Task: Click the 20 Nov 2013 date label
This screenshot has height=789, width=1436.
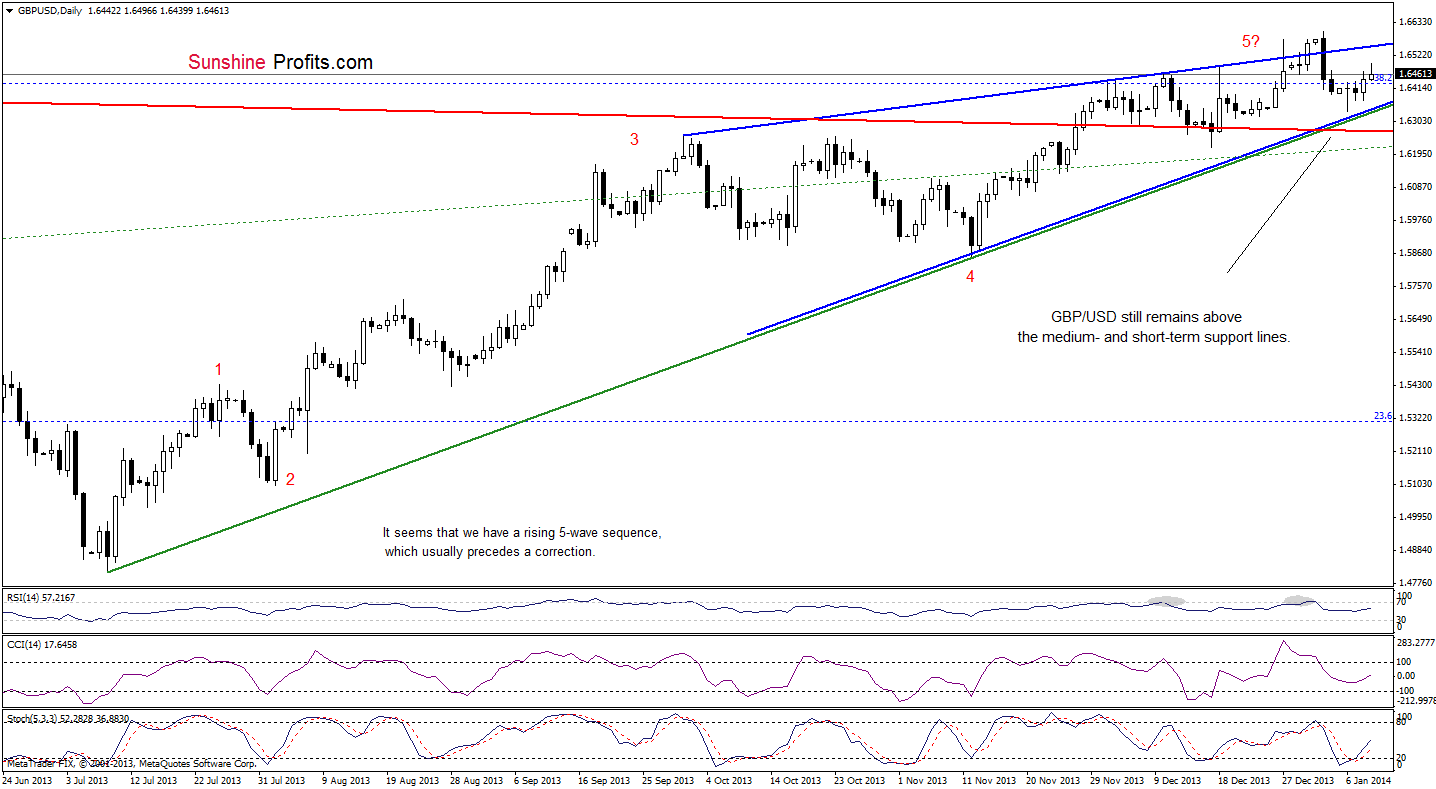Action: (1050, 779)
